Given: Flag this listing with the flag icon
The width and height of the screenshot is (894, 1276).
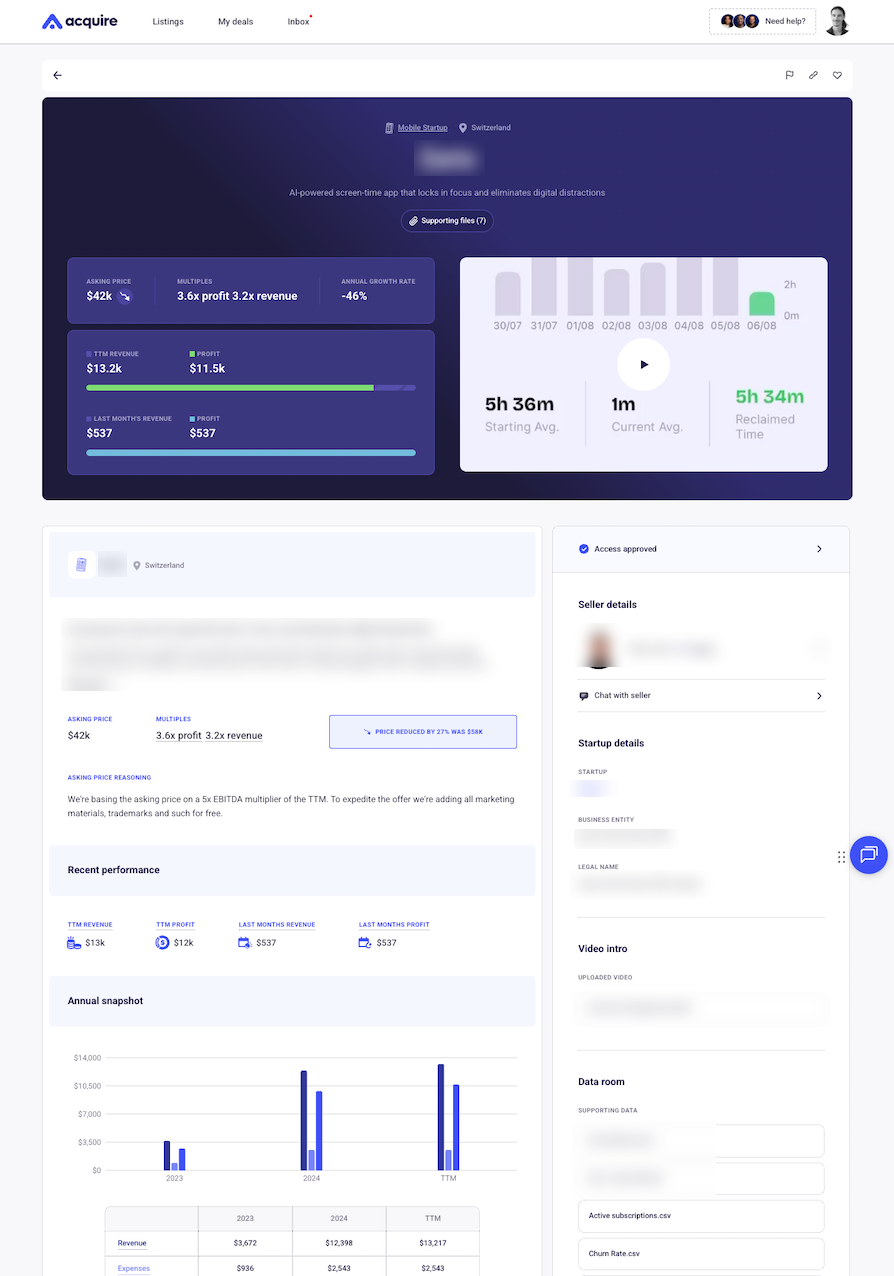Looking at the screenshot, I should [789, 75].
